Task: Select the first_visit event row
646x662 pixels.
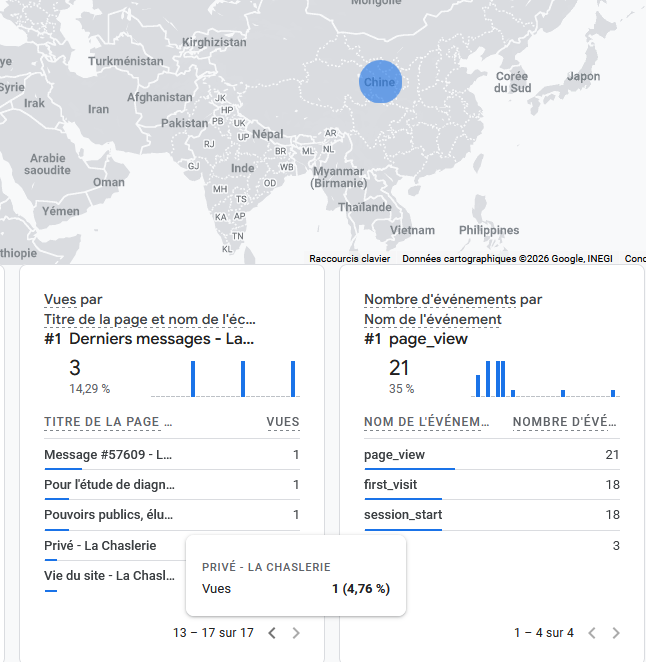Action: point(391,485)
